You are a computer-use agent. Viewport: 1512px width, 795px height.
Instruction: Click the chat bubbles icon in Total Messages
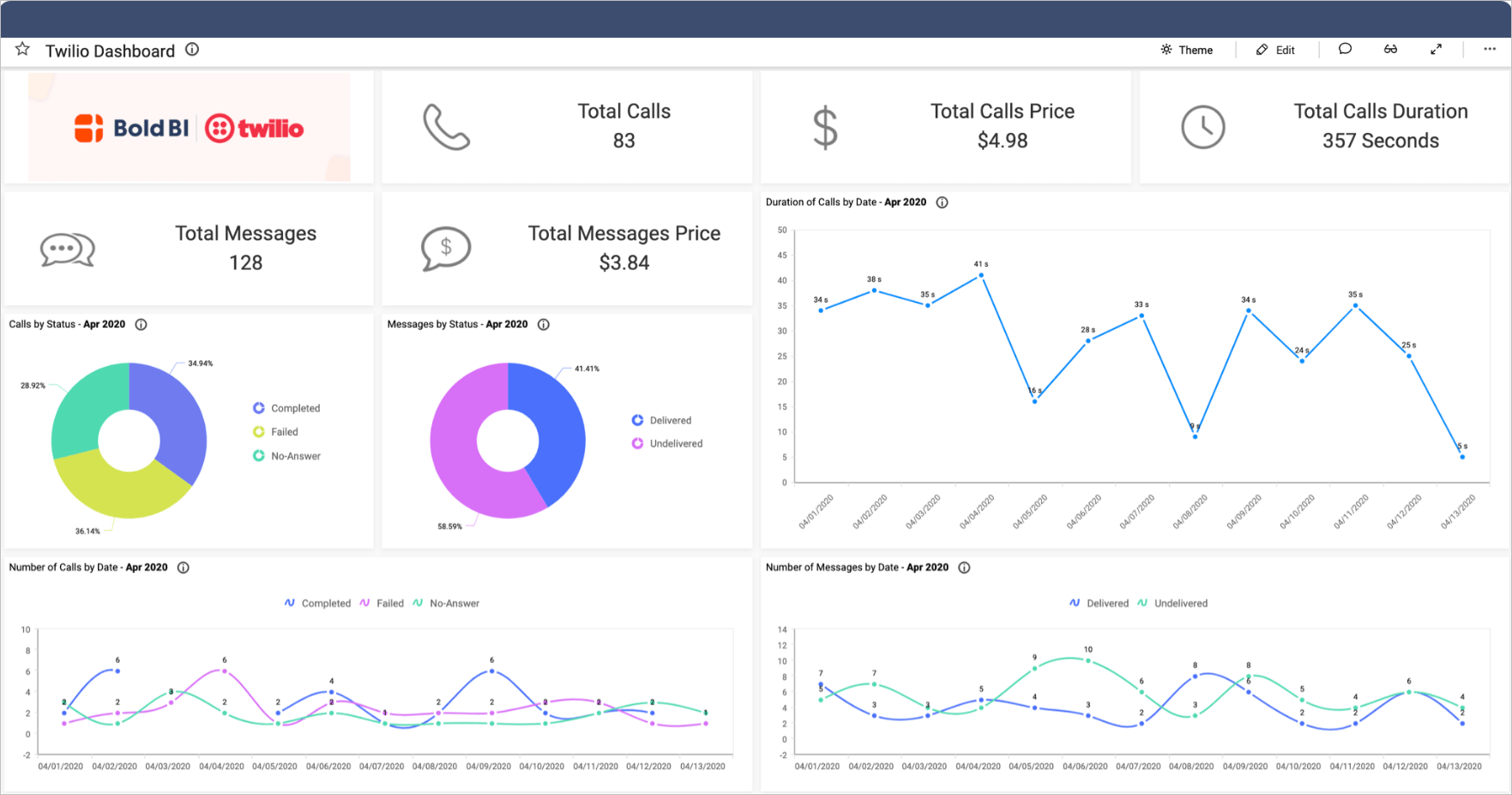(x=68, y=250)
